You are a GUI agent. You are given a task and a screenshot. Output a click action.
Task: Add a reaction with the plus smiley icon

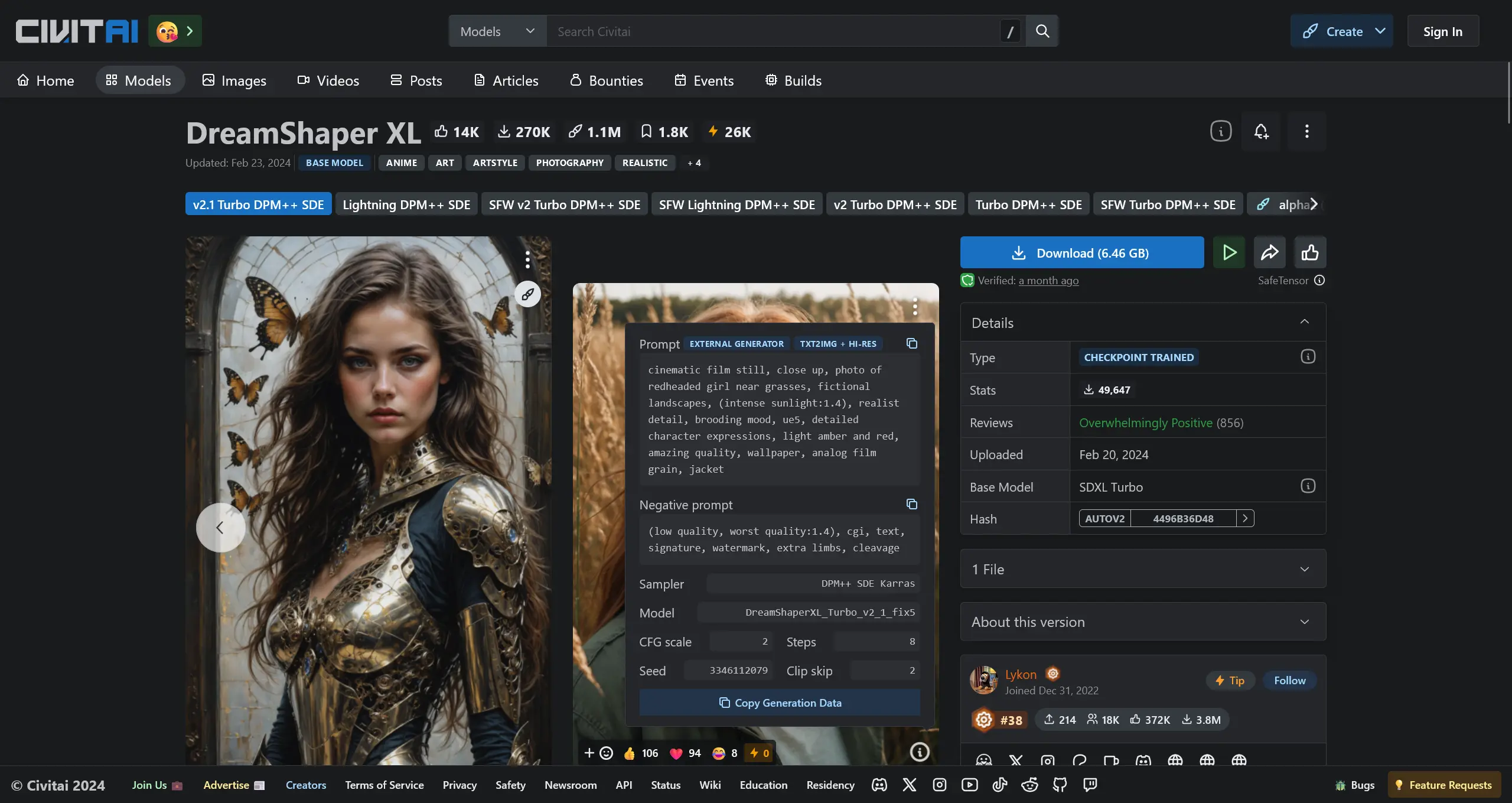(598, 753)
